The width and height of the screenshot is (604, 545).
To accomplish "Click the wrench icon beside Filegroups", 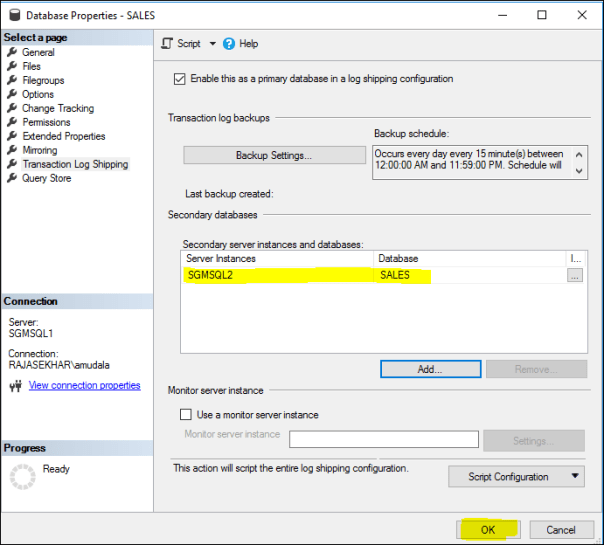I will click(13, 81).
